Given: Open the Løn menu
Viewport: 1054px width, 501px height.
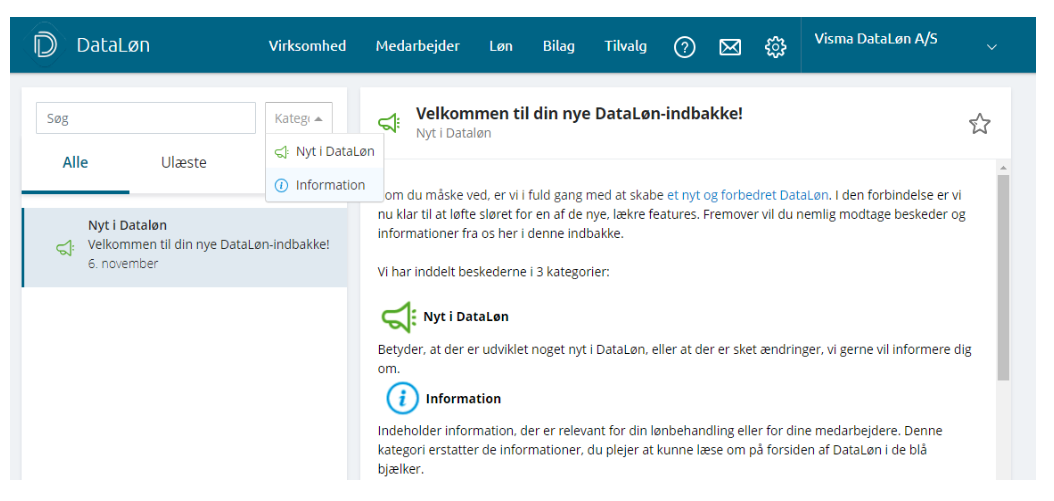Looking at the screenshot, I should (x=501, y=46).
